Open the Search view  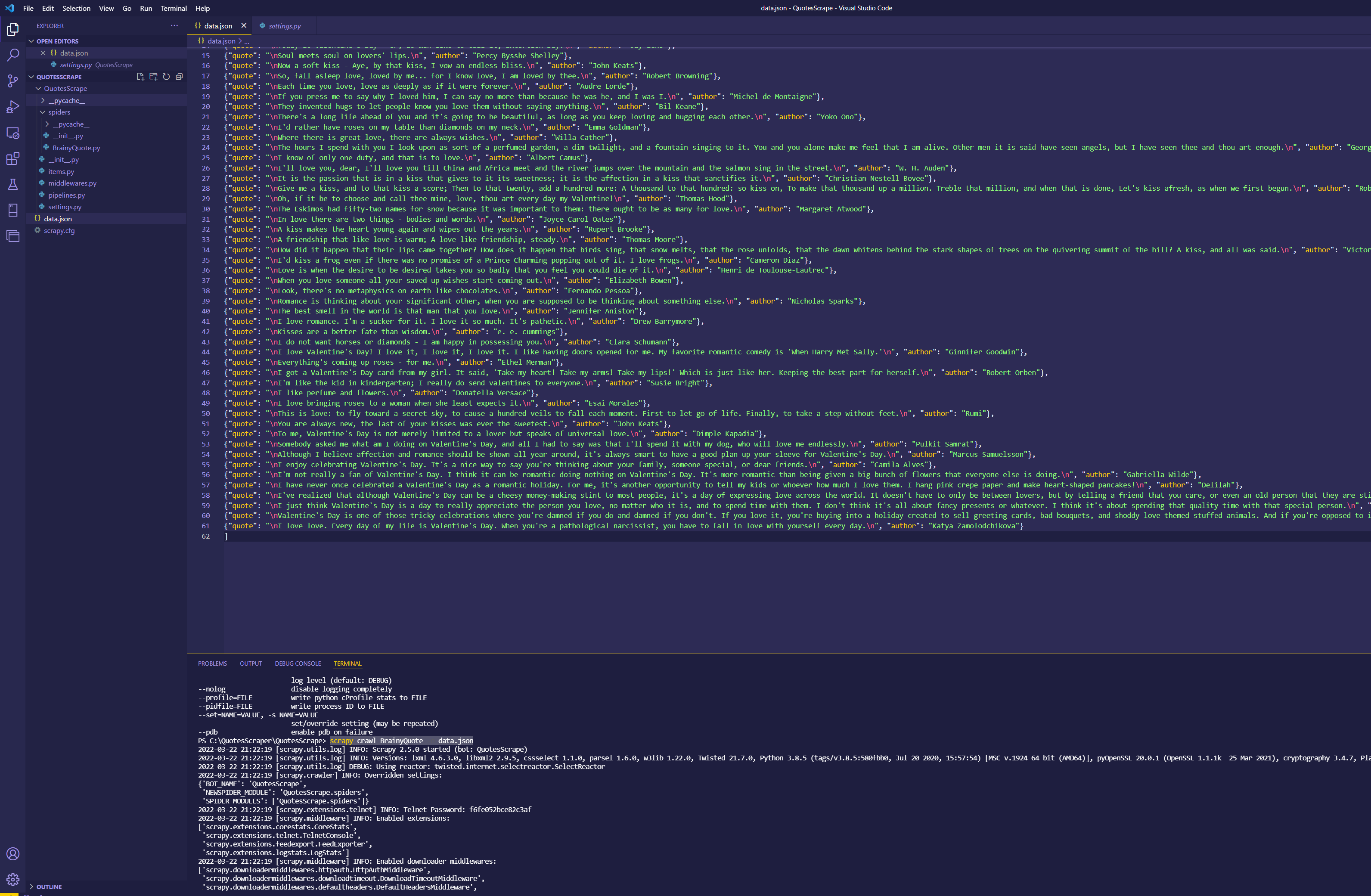point(12,55)
